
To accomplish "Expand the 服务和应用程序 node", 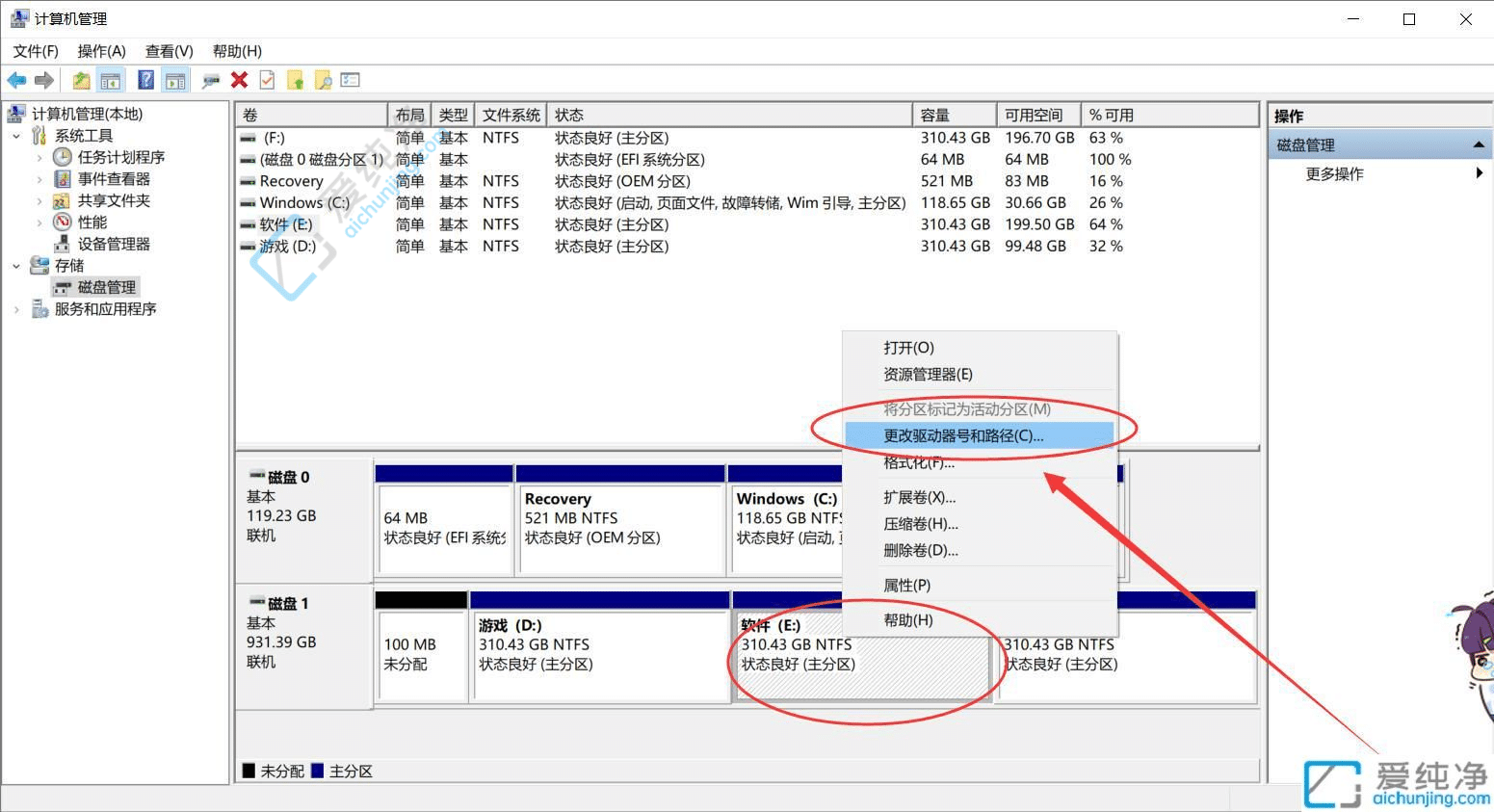I will pyautogui.click(x=16, y=309).
